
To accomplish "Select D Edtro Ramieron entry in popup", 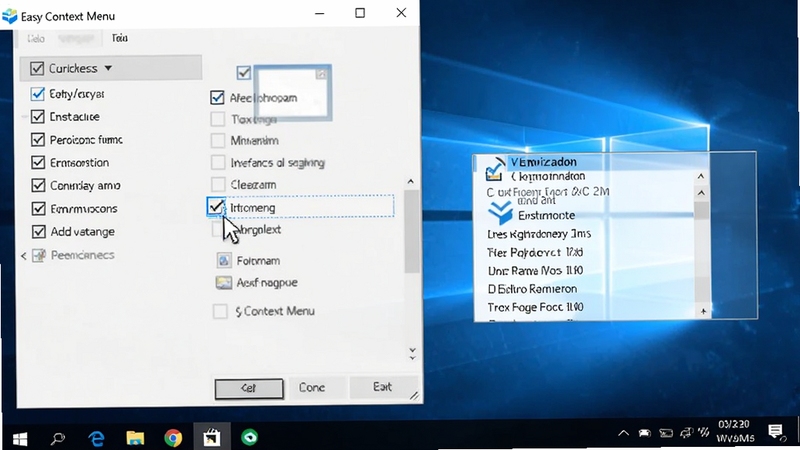I will click(532, 289).
